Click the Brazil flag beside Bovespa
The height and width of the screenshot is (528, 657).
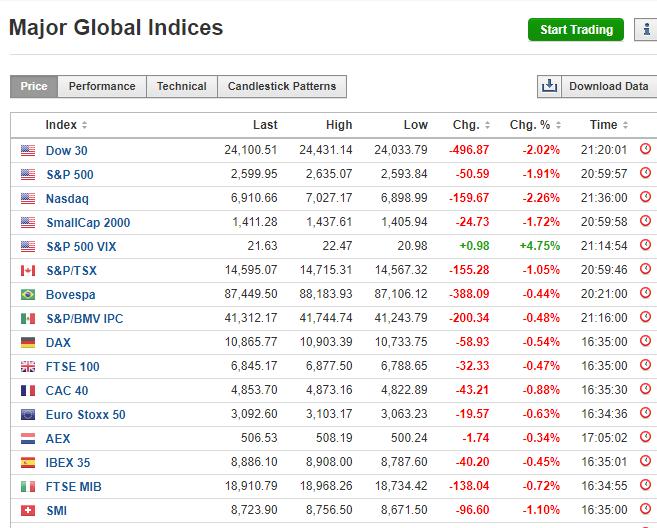pyautogui.click(x=27, y=295)
